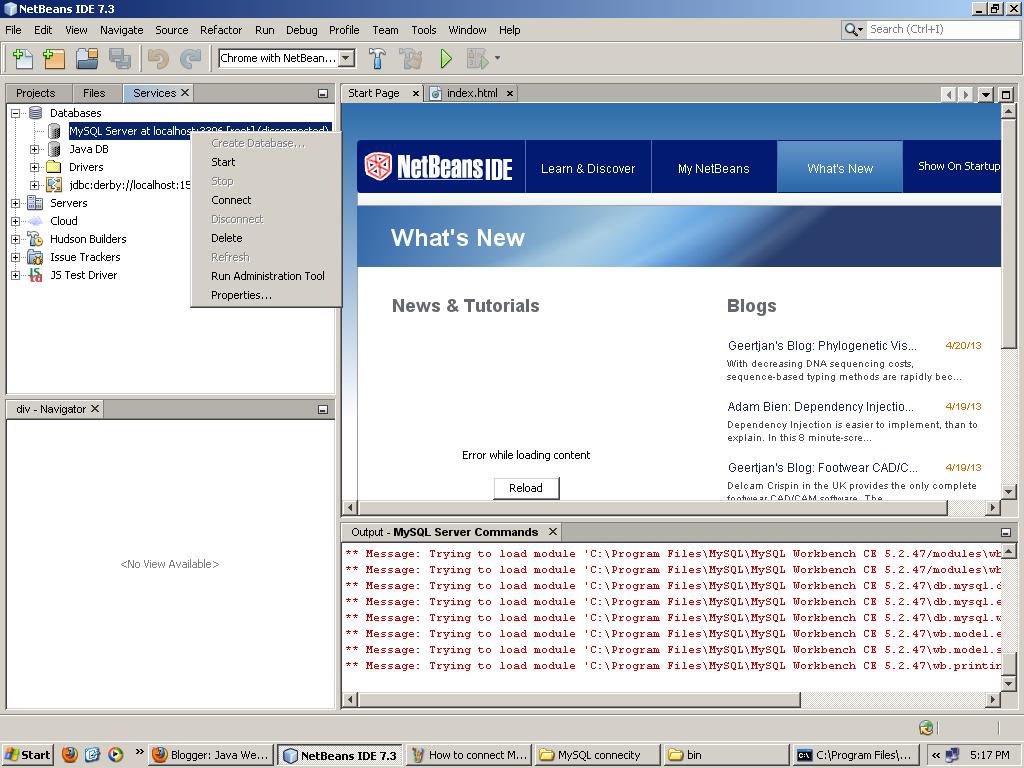Maximize the editor window icon

pyautogui.click(x=1006, y=94)
